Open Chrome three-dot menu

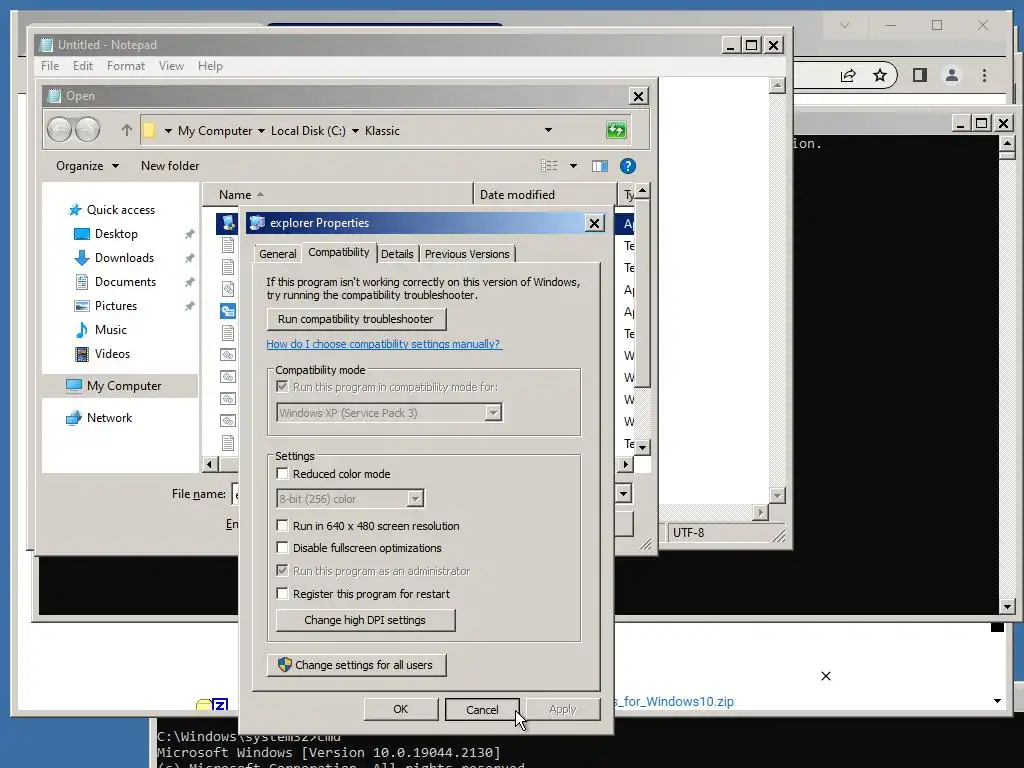pyautogui.click(x=984, y=76)
